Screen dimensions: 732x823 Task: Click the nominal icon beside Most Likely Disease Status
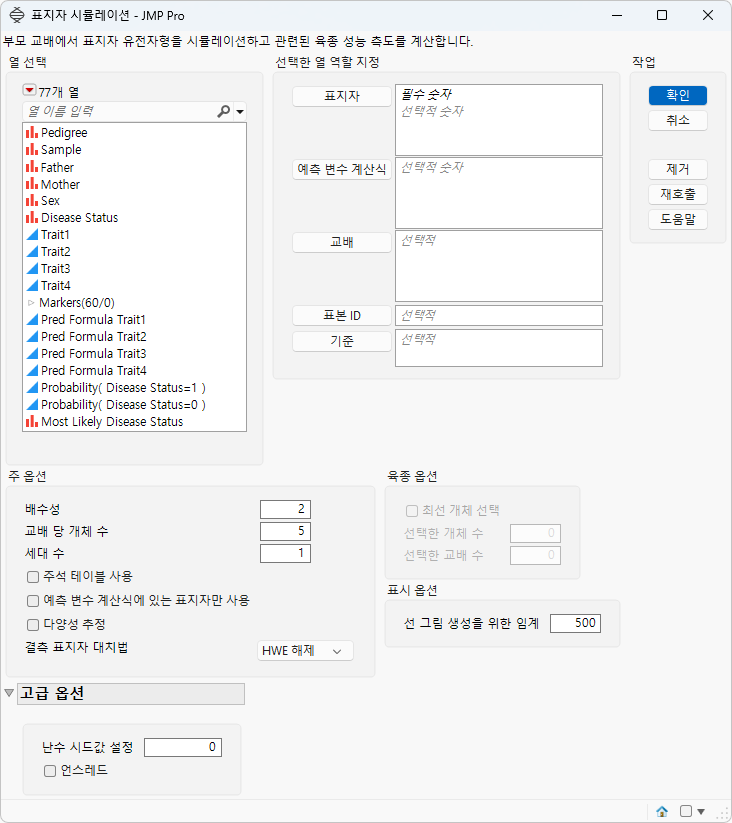32,421
